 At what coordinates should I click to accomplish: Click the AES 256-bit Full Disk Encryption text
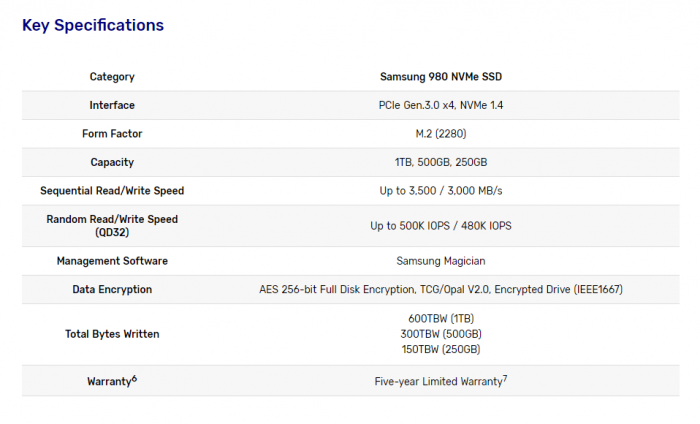(x=330, y=289)
